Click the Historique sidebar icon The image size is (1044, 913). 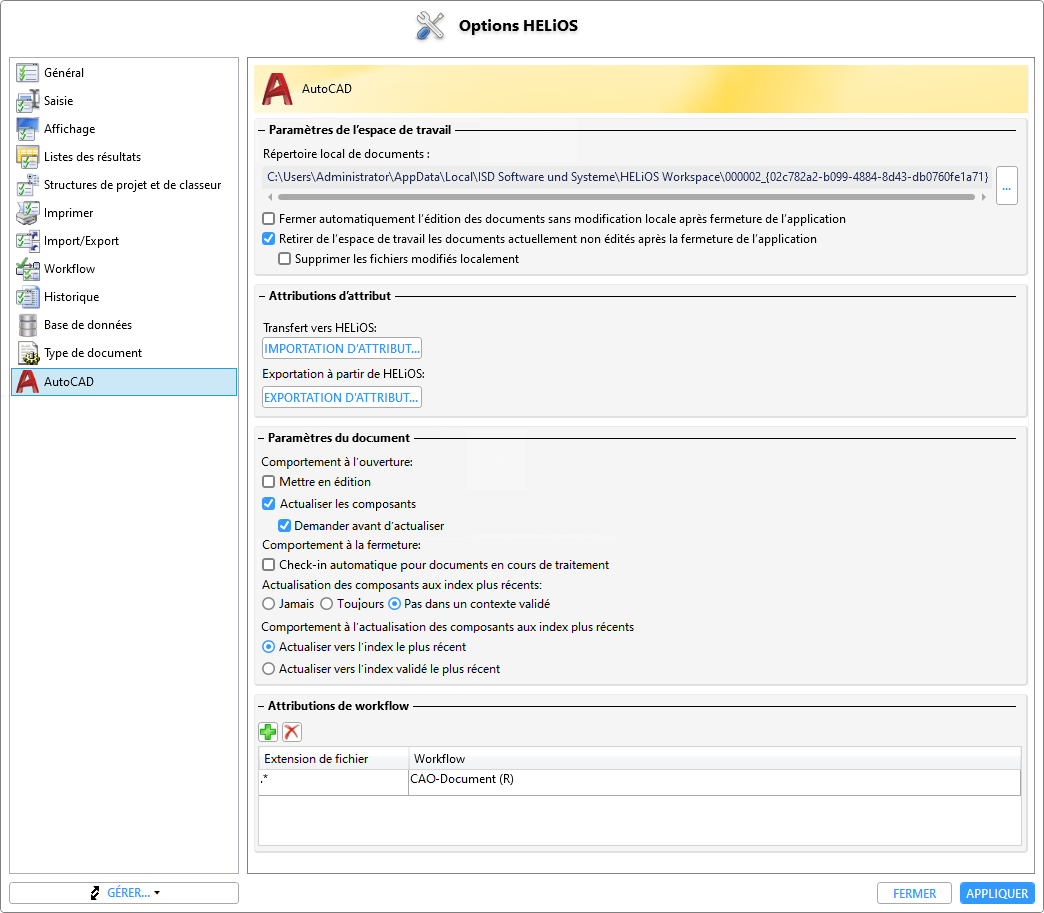coord(27,296)
